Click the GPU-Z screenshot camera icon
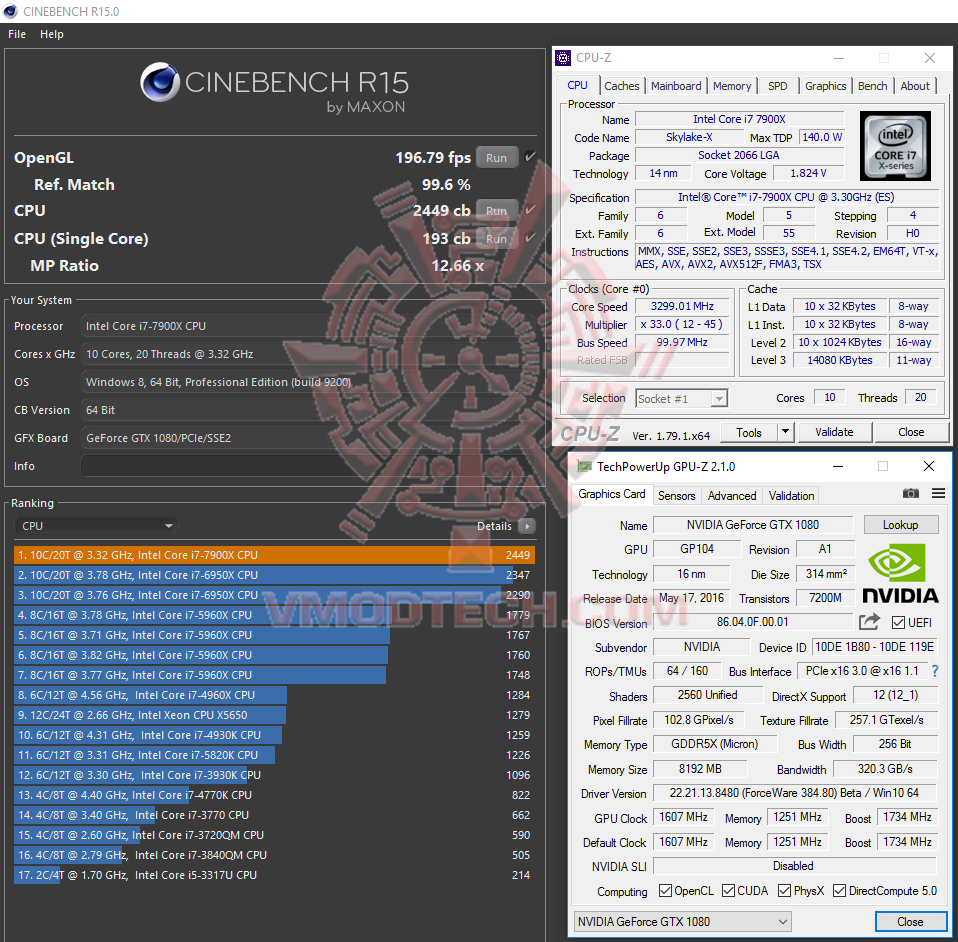This screenshot has width=958, height=942. (x=911, y=493)
